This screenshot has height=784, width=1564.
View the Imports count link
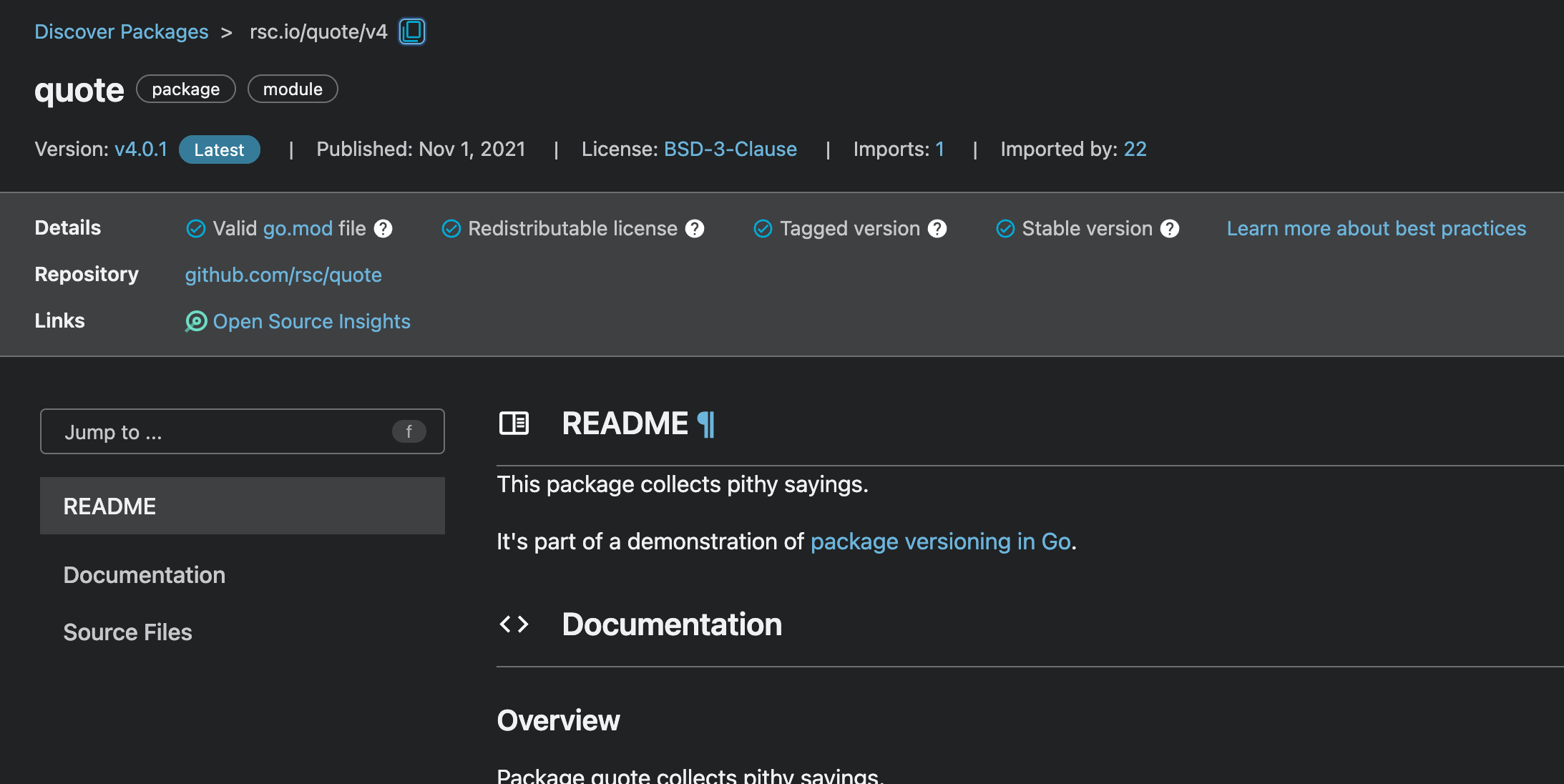(x=940, y=150)
